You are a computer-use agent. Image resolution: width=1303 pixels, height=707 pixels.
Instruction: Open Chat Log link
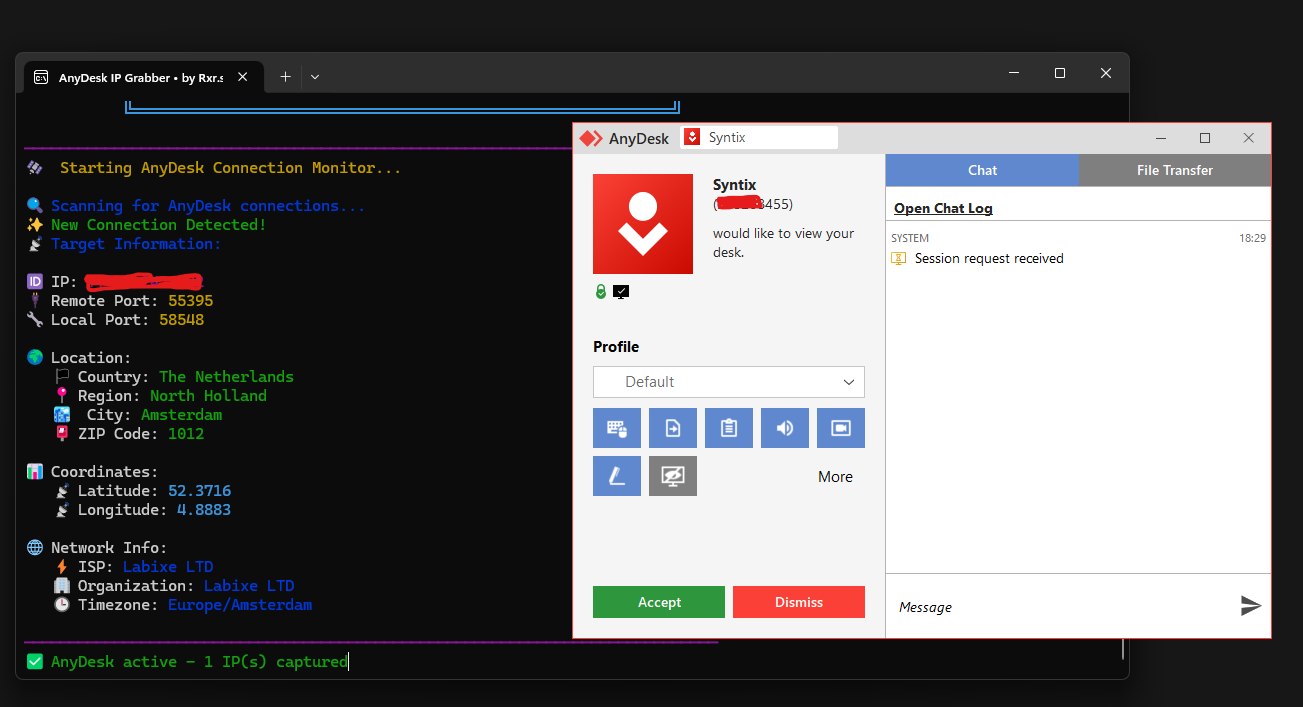pos(943,208)
